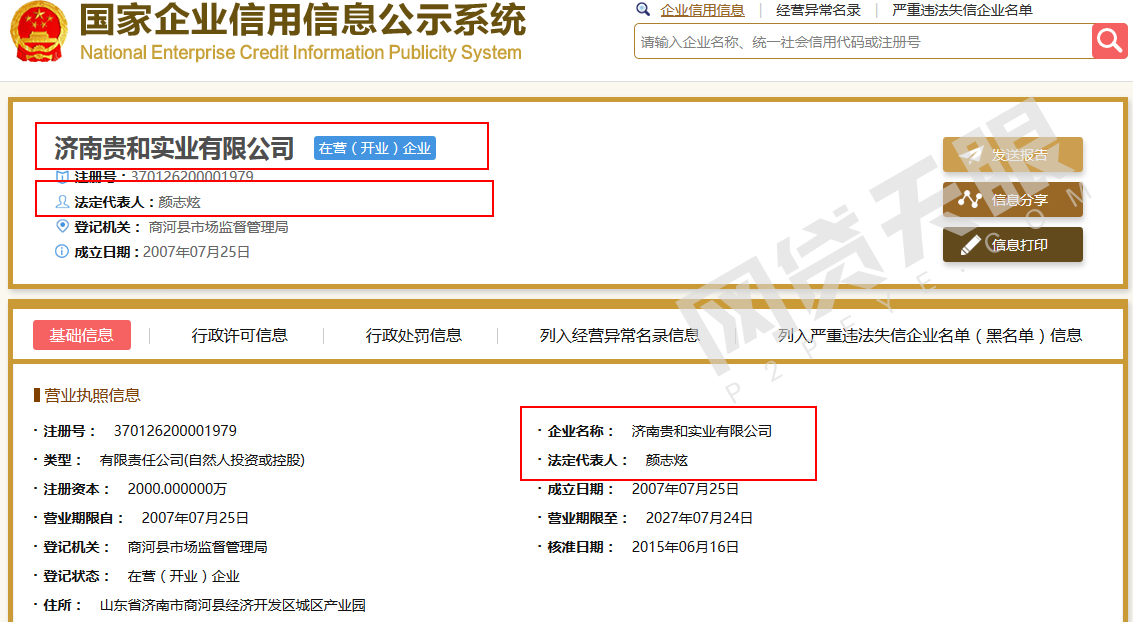1133x622 pixels.
Task: Click the 信息分享 button
Action: coord(1012,199)
